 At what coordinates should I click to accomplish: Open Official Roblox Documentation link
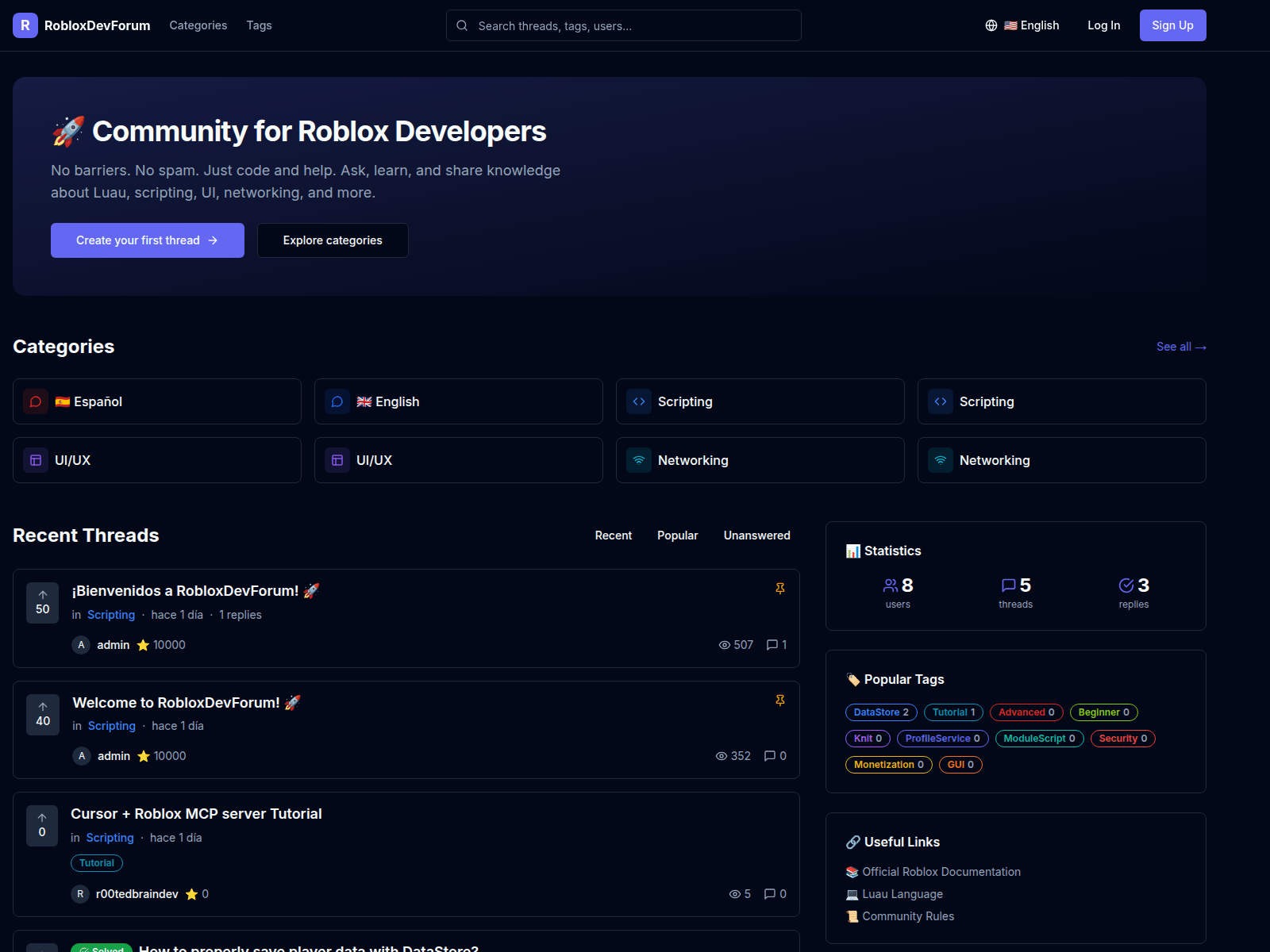click(x=933, y=872)
